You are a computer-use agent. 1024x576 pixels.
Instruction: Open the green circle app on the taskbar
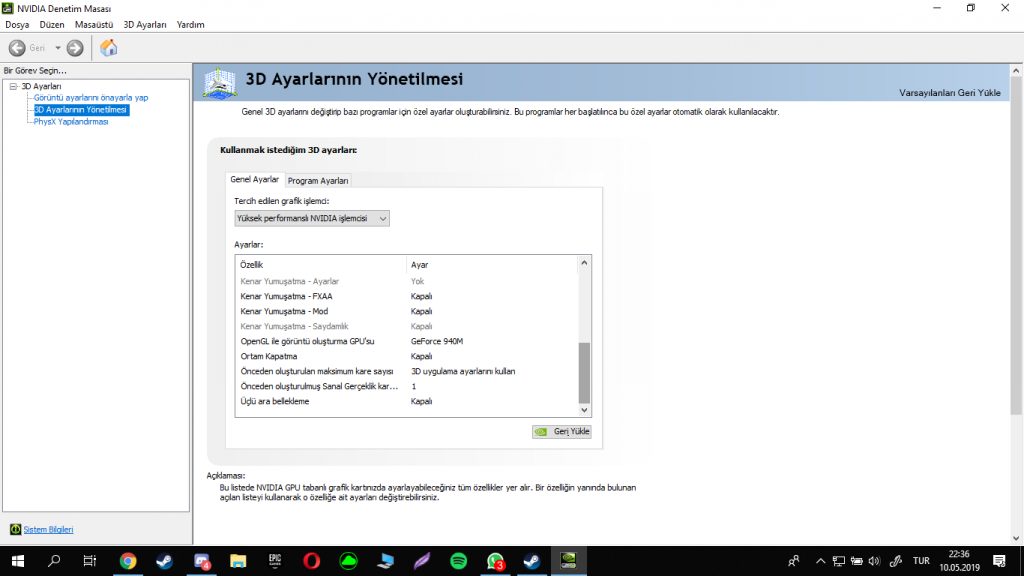point(348,561)
